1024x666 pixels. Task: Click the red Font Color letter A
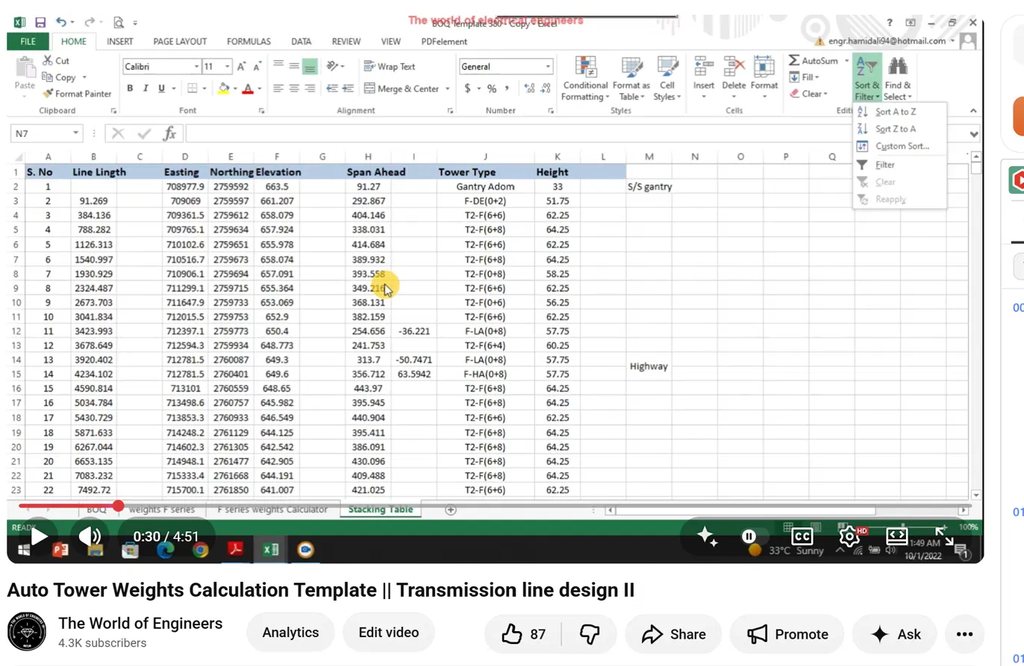click(x=248, y=88)
